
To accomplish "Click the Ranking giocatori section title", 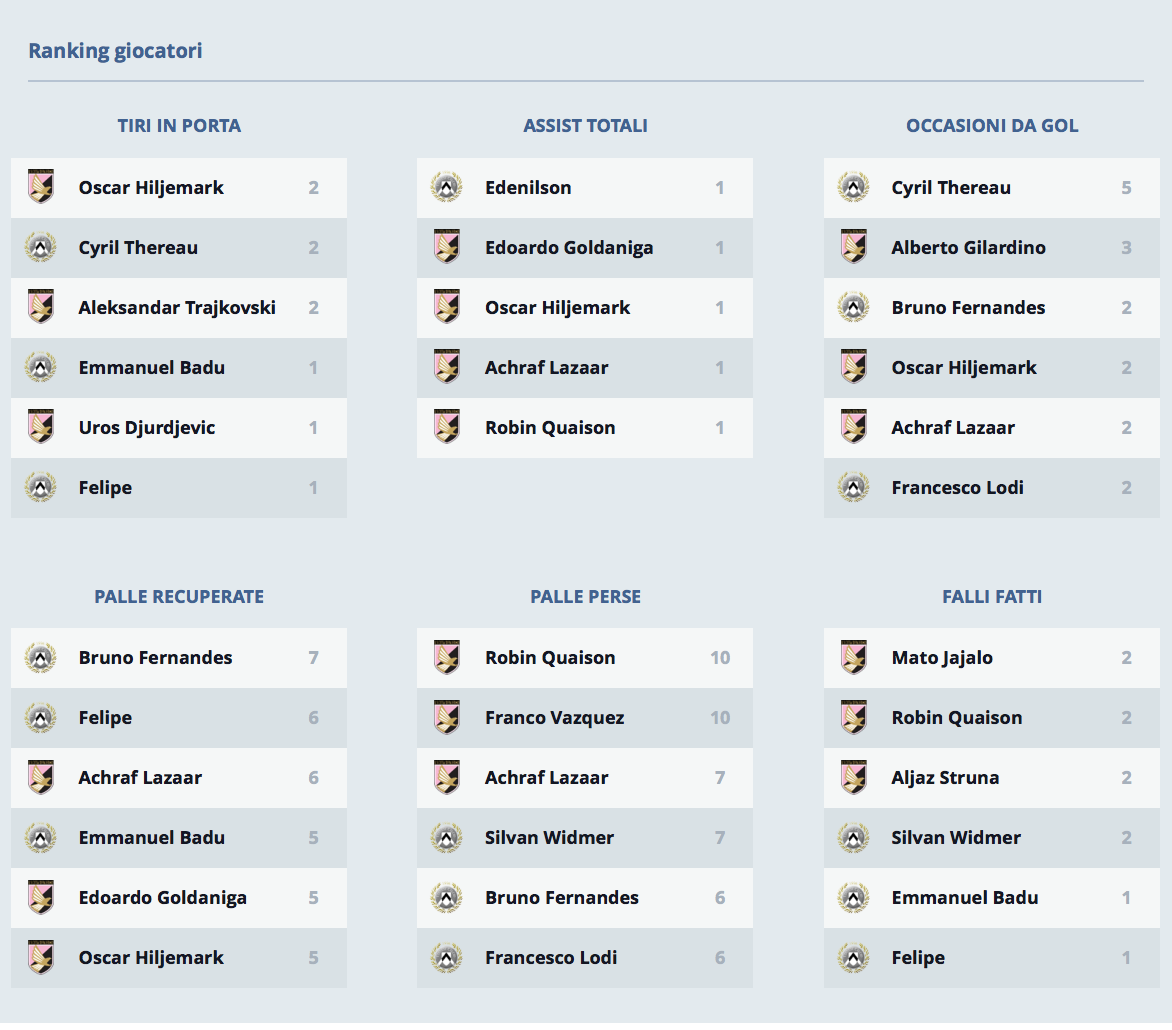I will point(115,51).
